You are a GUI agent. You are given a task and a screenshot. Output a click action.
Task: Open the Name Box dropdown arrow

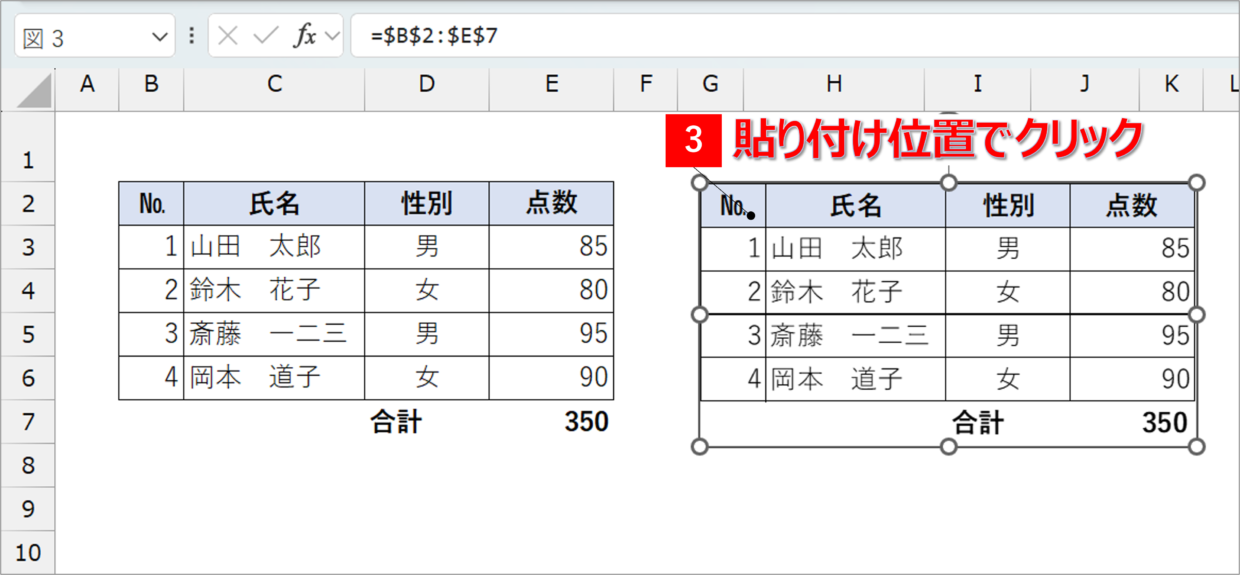pyautogui.click(x=160, y=38)
